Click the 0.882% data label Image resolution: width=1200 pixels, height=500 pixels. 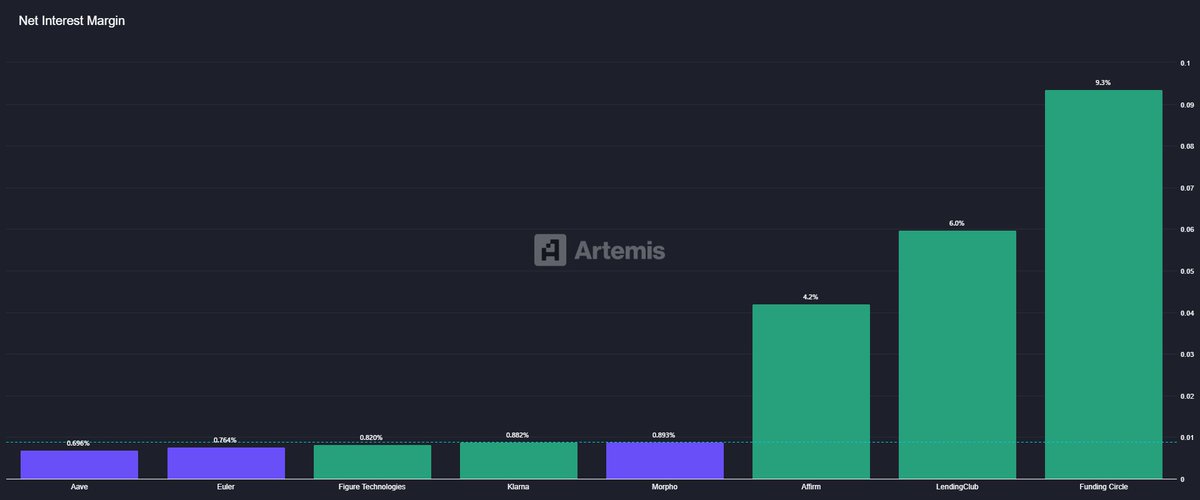tap(518, 435)
